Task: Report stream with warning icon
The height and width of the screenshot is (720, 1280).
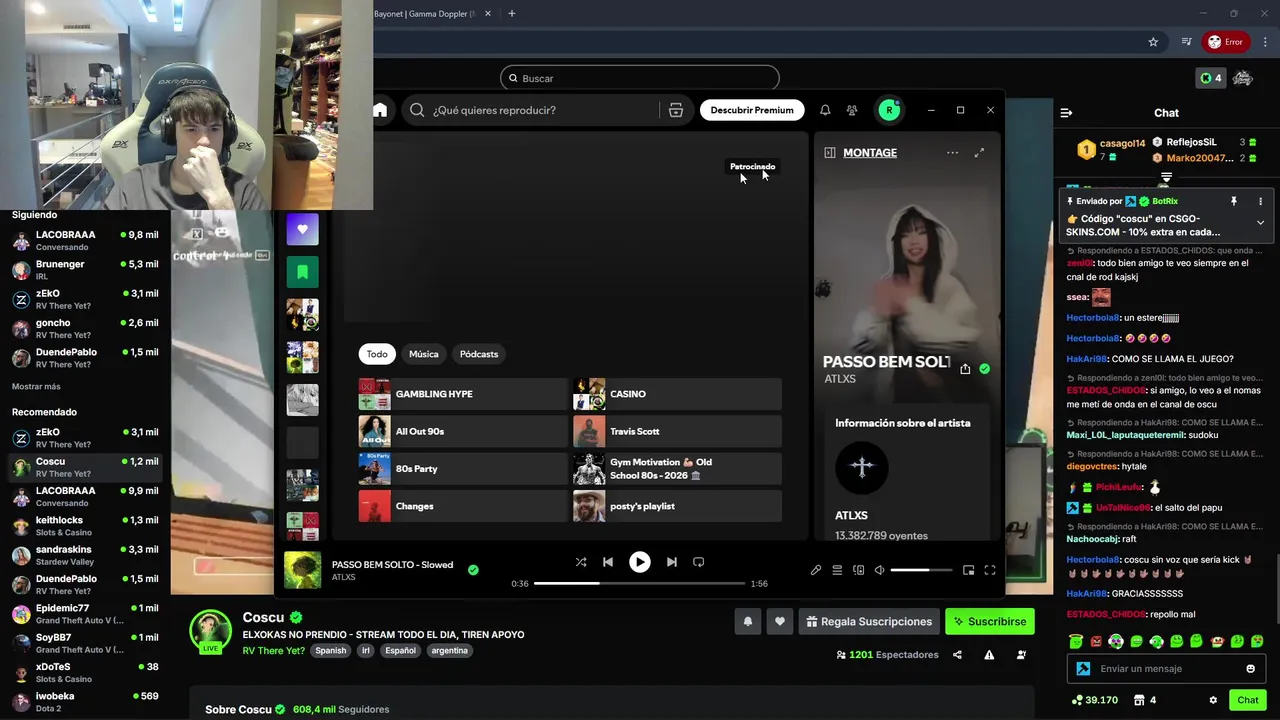Action: 989,655
